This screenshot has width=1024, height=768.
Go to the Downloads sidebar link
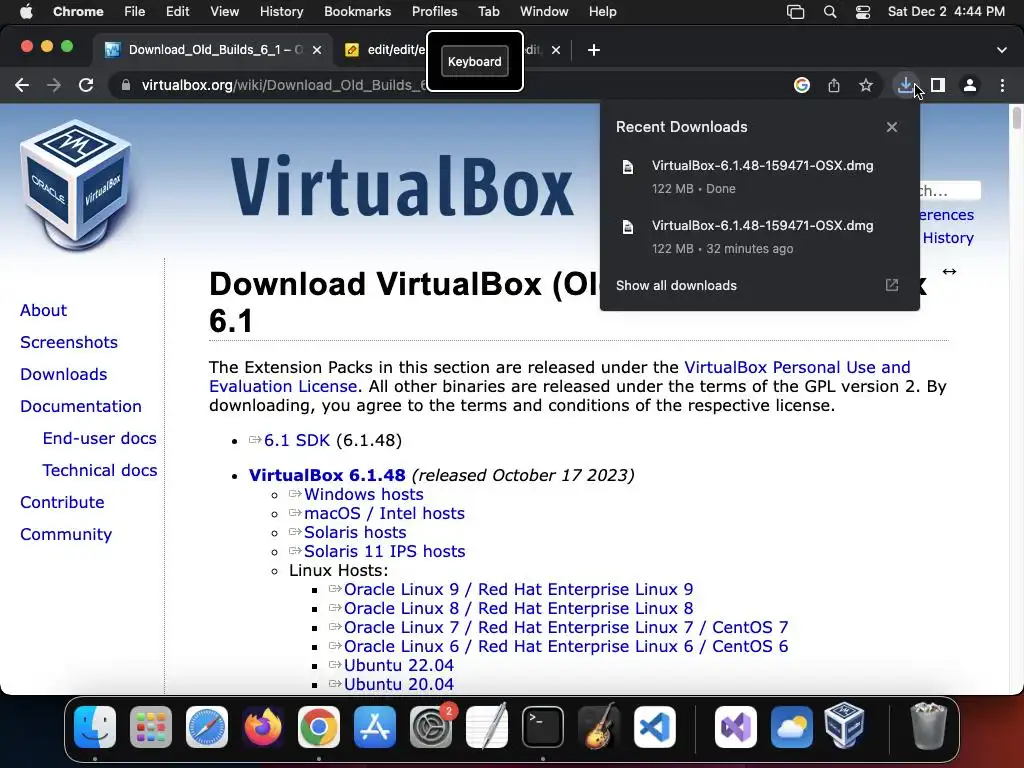pos(63,374)
